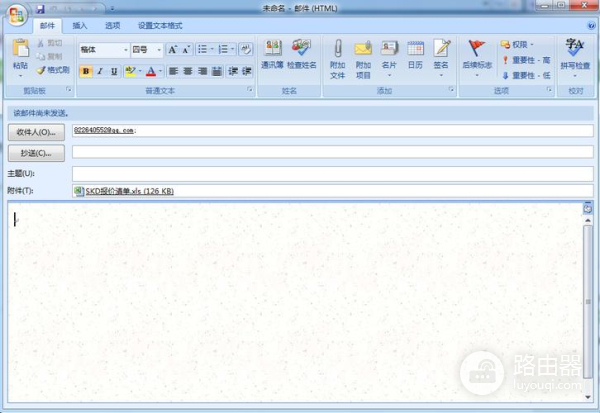This screenshot has height=413, width=600.
Task: Click the font color red A button
Action: click(150, 71)
